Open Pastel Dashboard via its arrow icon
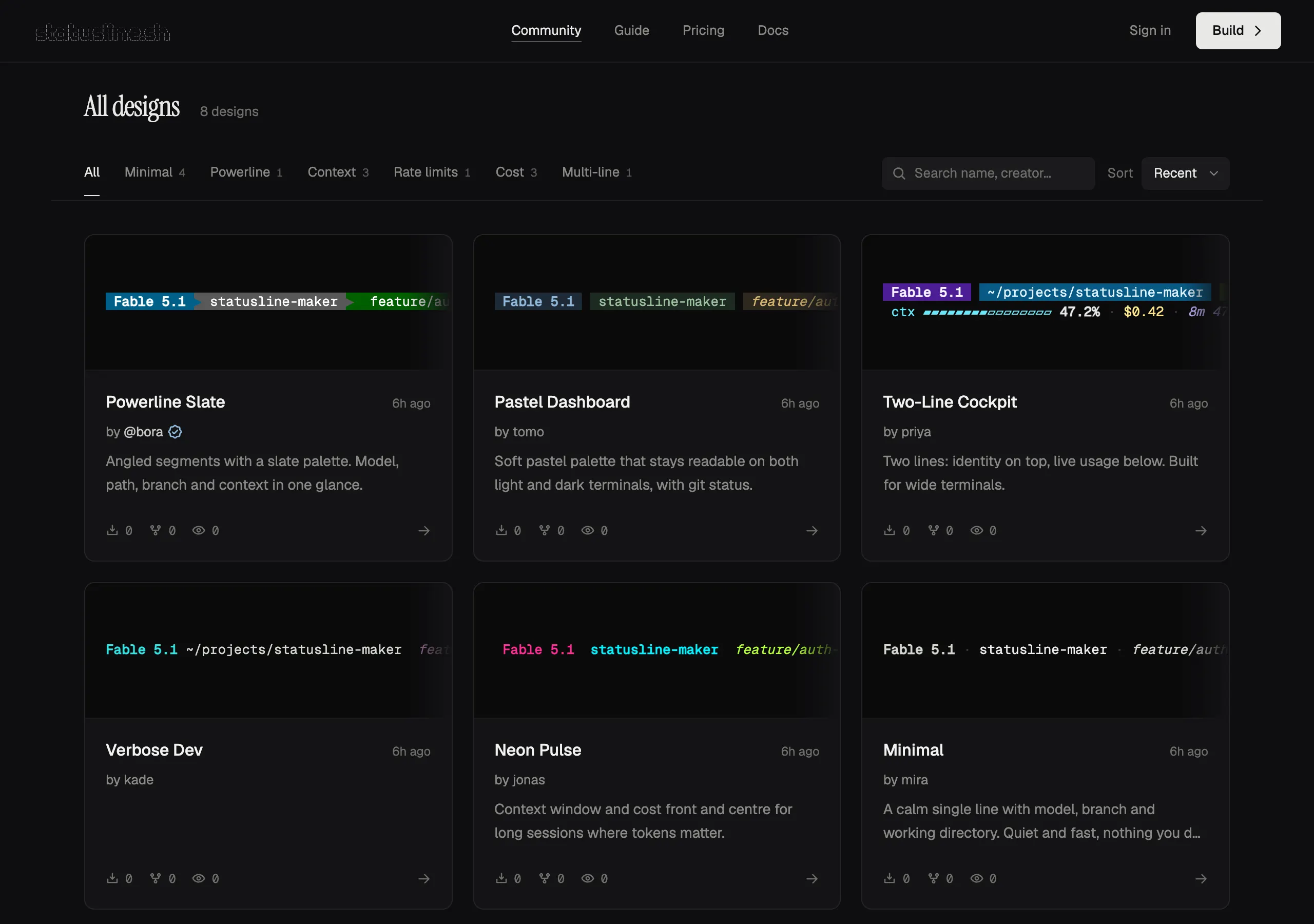This screenshot has width=1314, height=924. [812, 531]
